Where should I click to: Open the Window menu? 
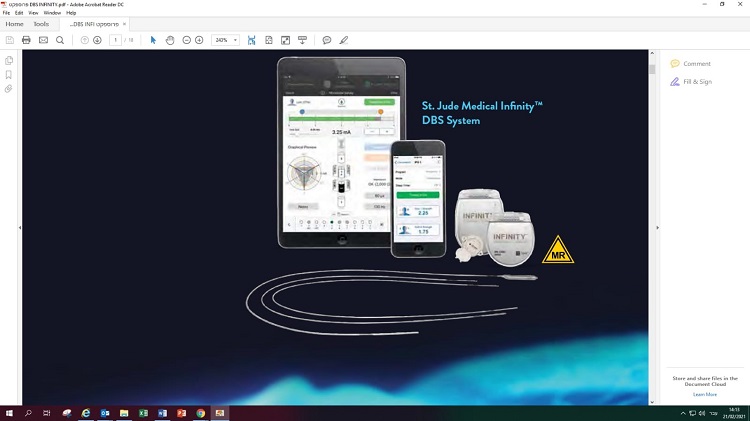coord(52,13)
